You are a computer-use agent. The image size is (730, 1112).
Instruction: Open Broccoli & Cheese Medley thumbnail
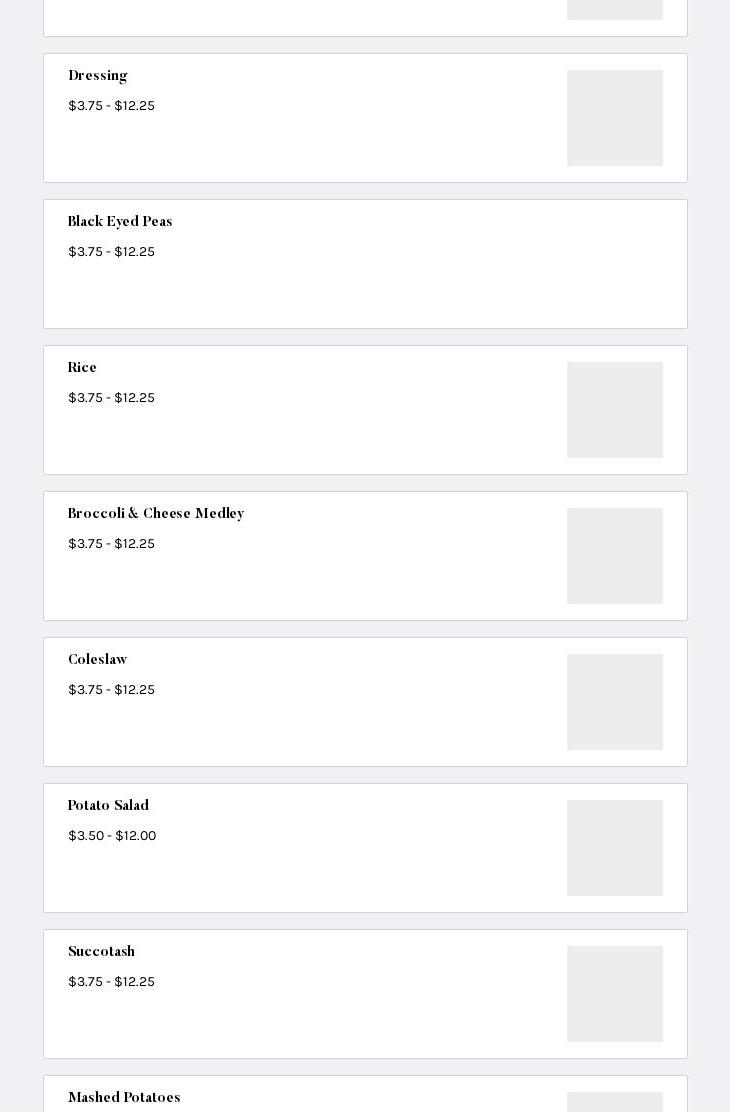[x=614, y=556]
